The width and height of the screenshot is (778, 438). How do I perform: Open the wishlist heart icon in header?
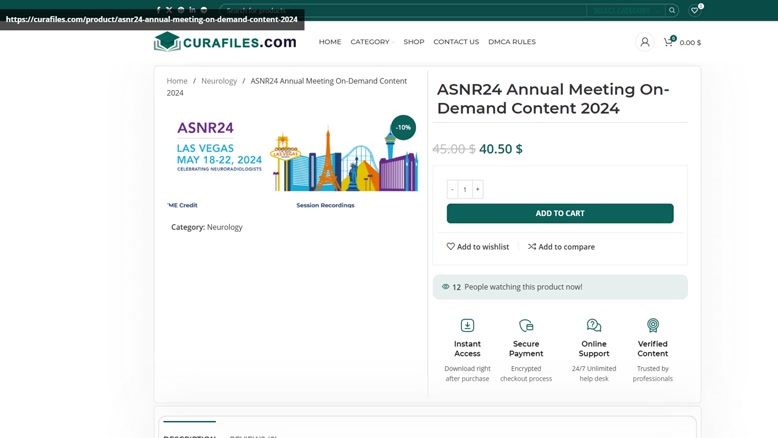pos(695,10)
